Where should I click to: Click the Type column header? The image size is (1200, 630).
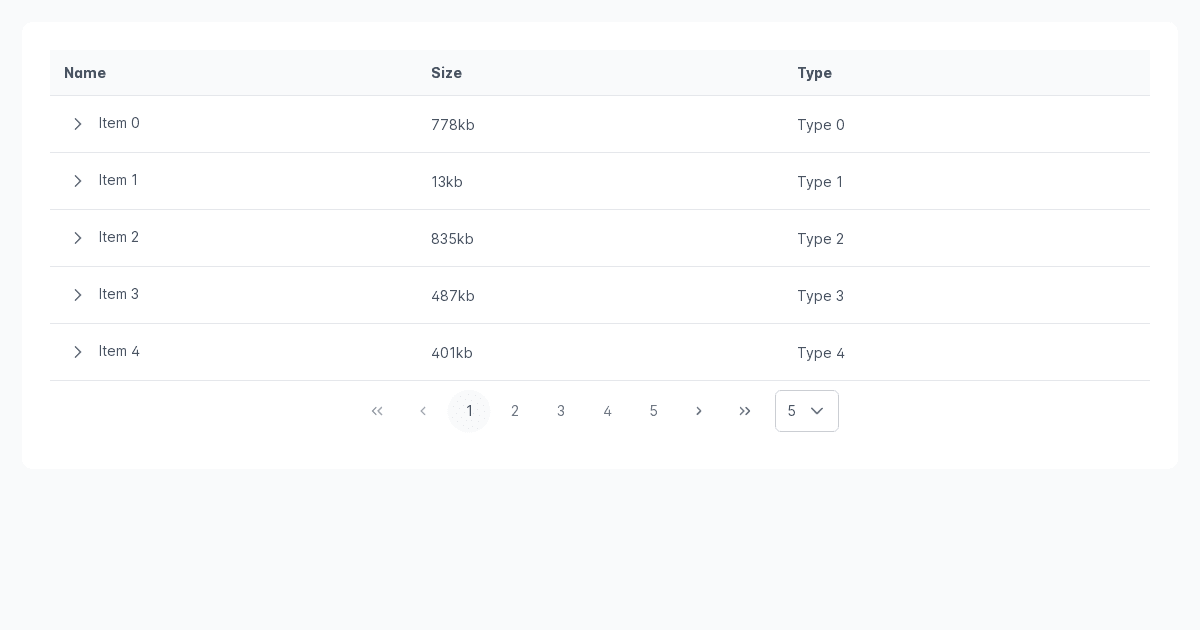[814, 73]
